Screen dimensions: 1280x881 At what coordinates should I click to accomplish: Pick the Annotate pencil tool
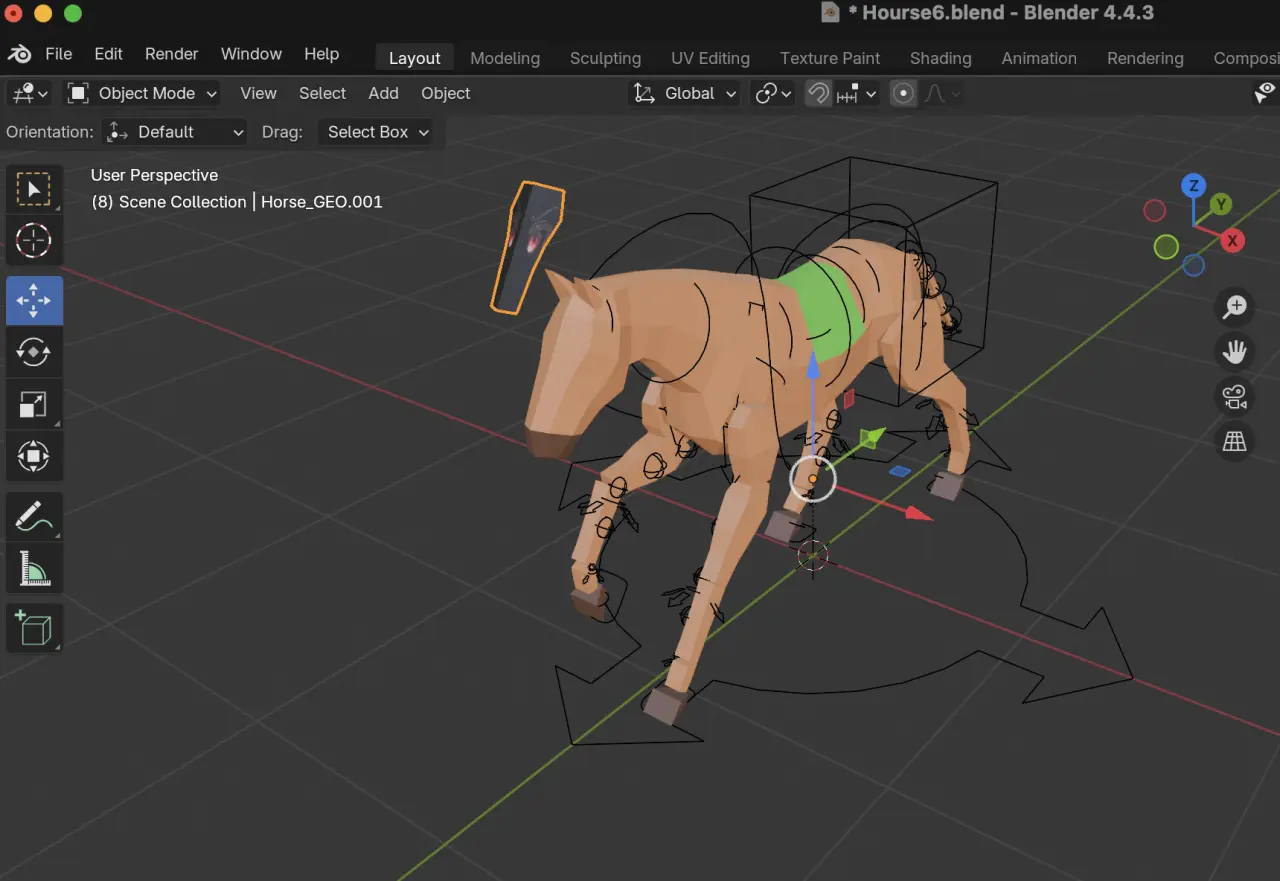point(34,517)
